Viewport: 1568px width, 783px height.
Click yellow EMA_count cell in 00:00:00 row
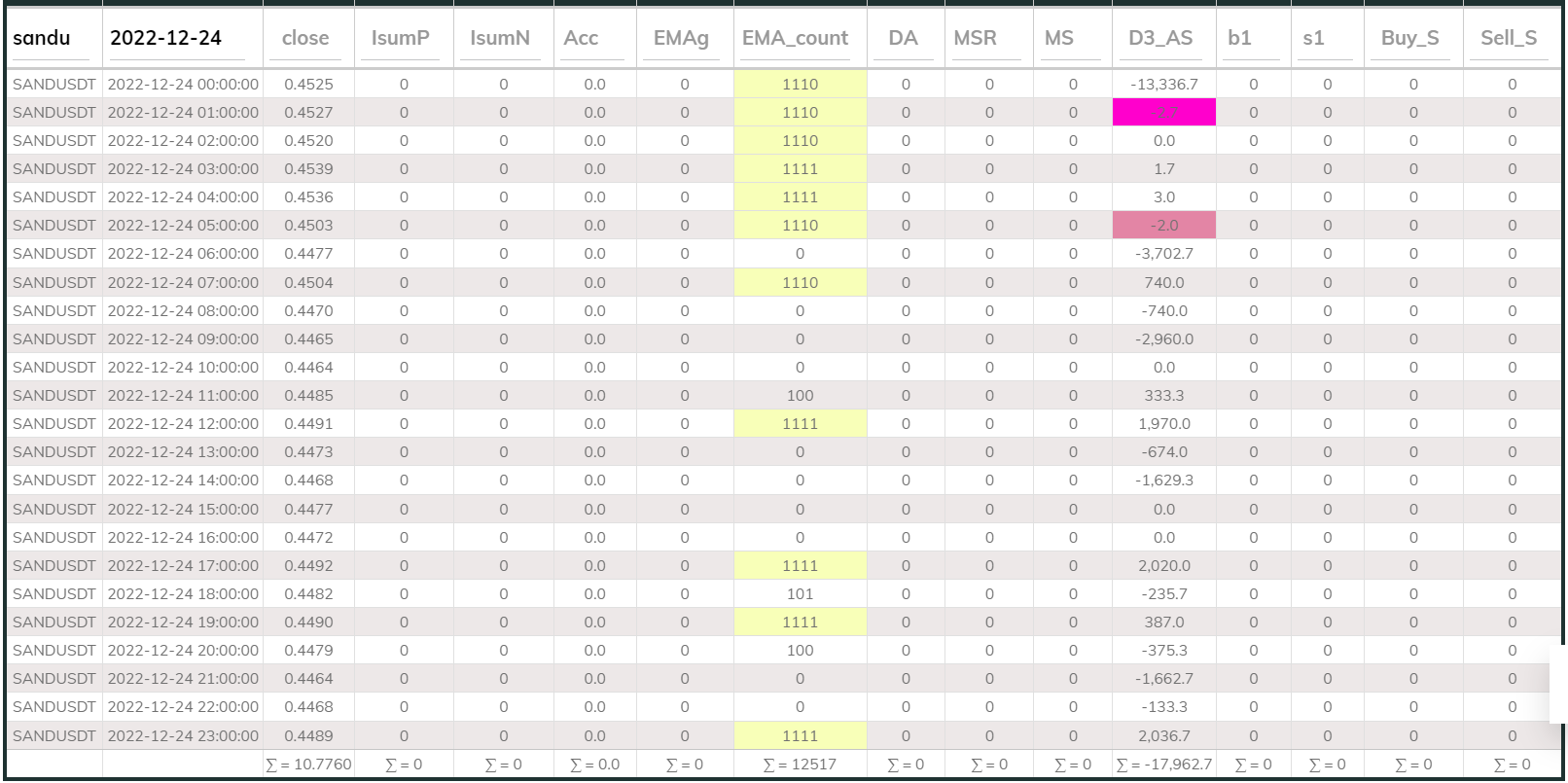click(x=800, y=85)
